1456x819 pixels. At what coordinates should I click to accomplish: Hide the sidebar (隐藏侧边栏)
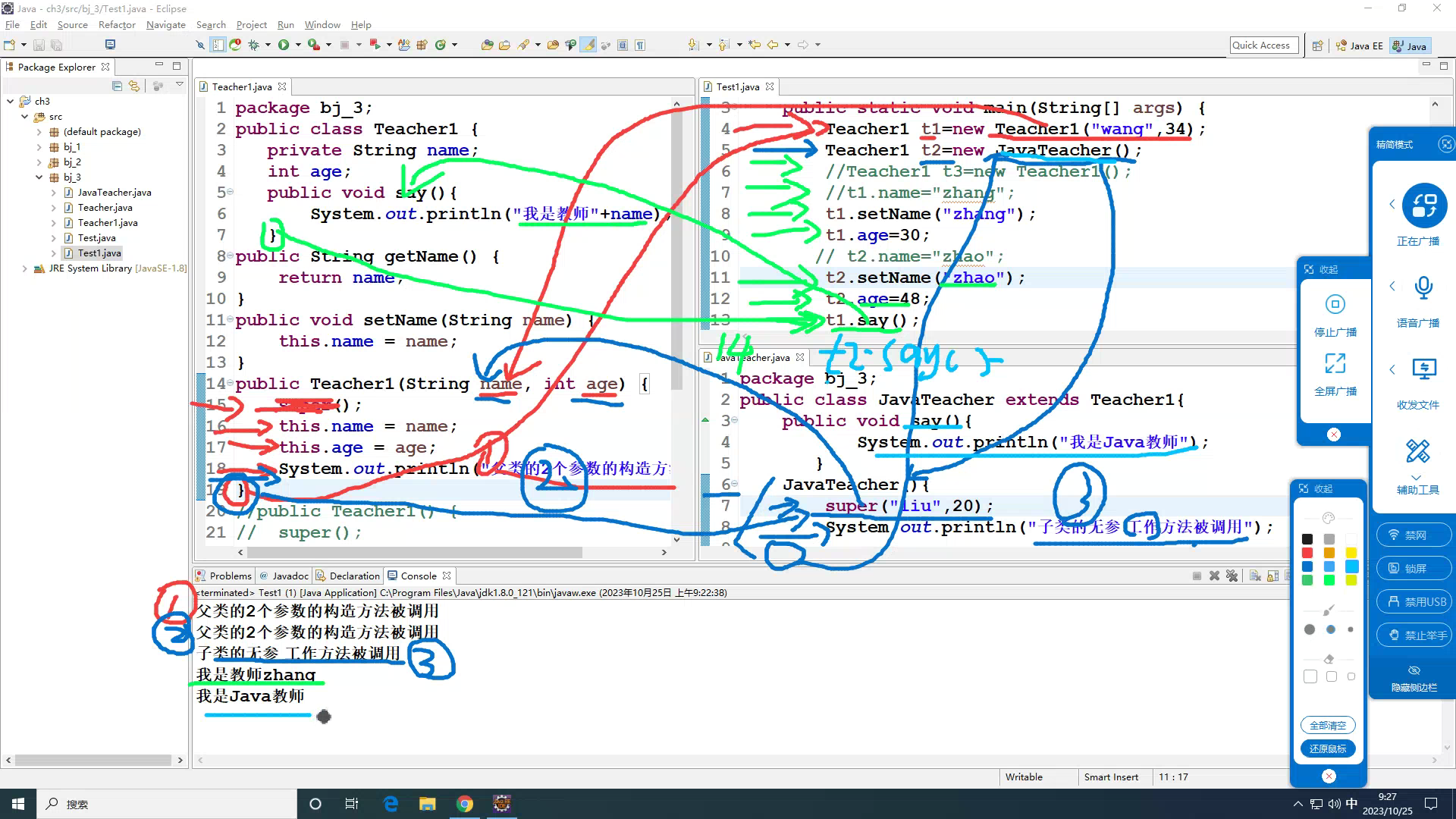pyautogui.click(x=1414, y=678)
